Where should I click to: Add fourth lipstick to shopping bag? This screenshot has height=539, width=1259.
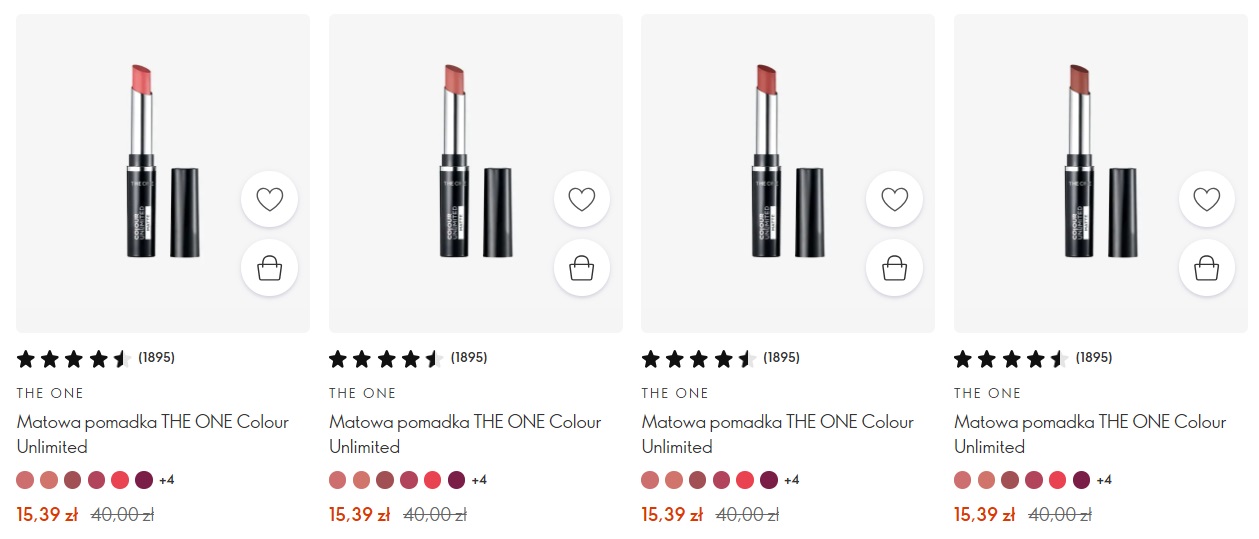click(1207, 267)
